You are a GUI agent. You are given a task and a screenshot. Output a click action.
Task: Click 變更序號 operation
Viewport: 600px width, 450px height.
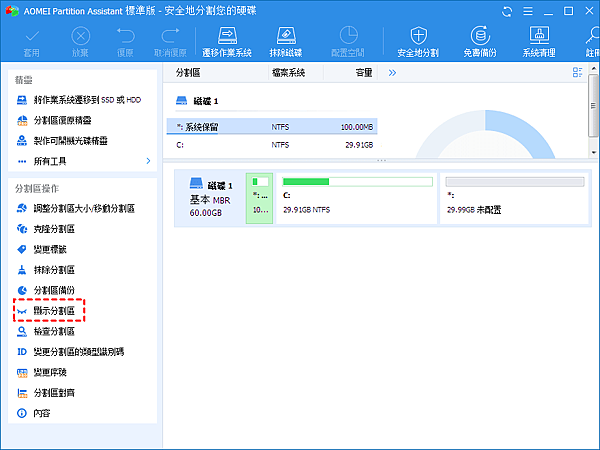click(x=42, y=372)
